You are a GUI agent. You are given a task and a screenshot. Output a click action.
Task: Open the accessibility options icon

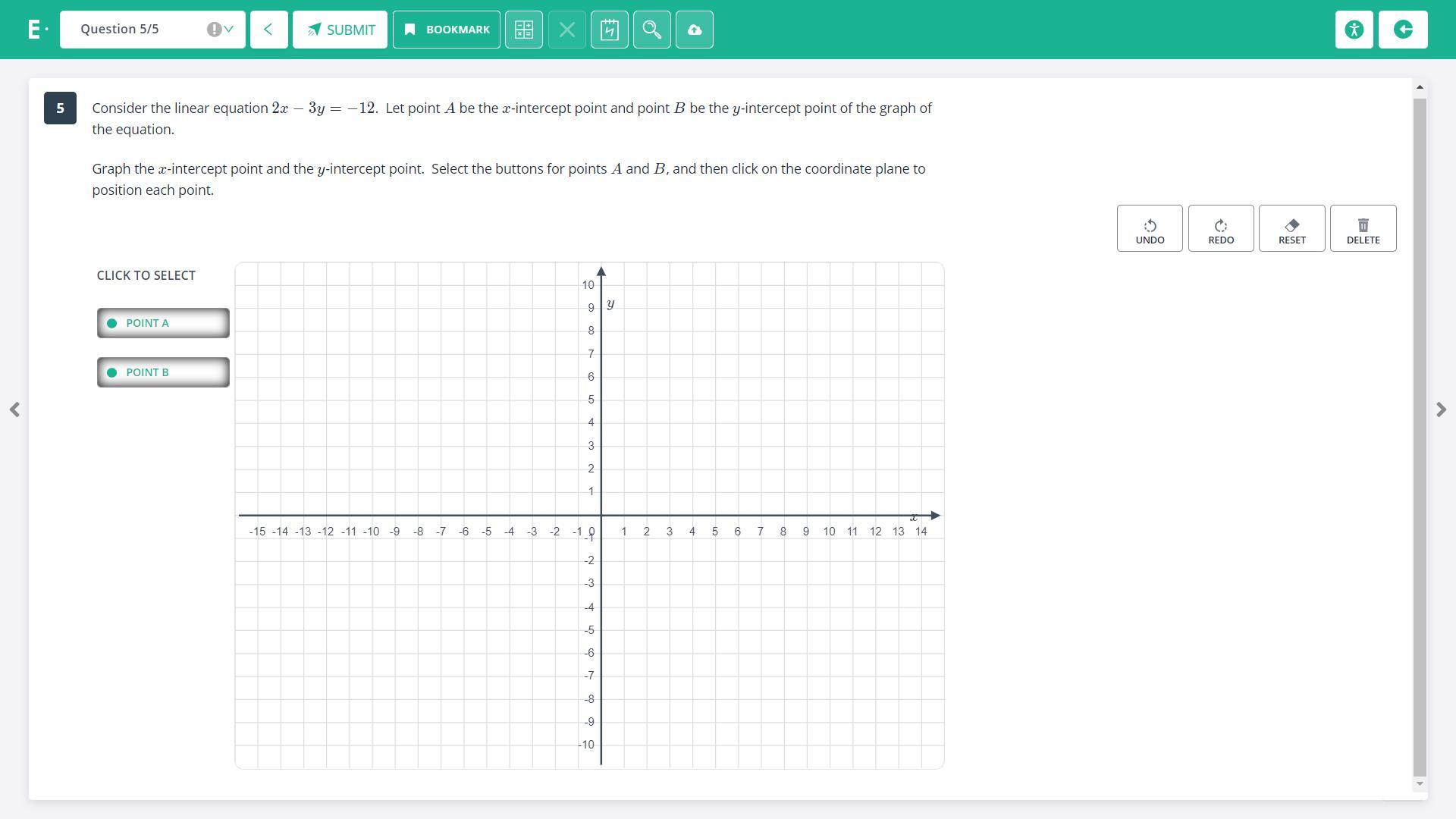click(x=1354, y=30)
